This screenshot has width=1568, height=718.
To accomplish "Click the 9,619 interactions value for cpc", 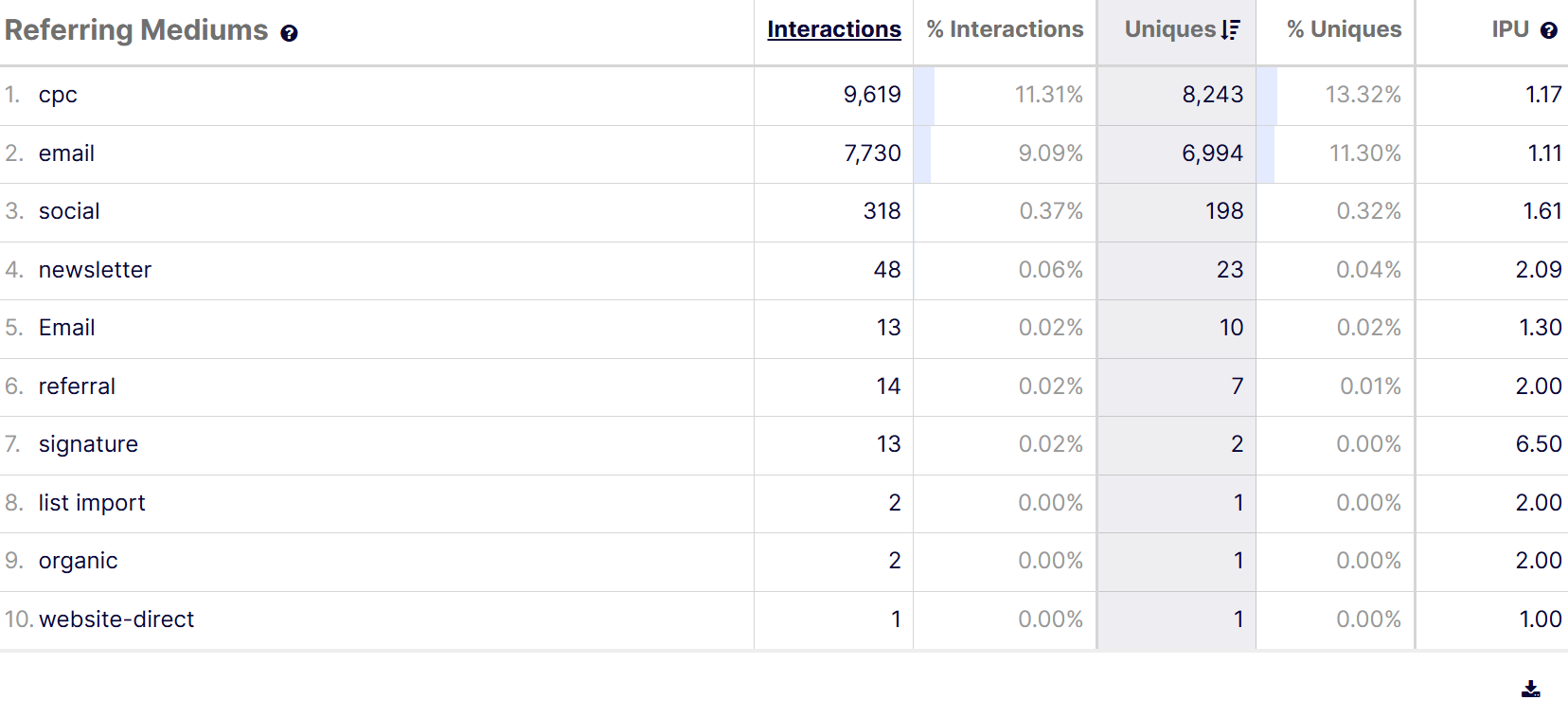I will (872, 95).
